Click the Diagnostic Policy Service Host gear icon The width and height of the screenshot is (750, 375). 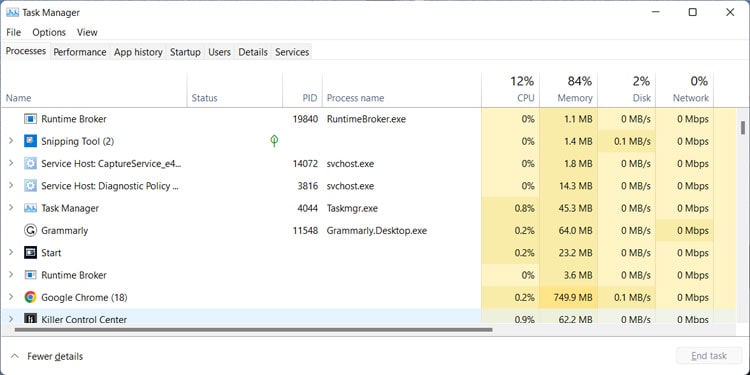coord(30,186)
